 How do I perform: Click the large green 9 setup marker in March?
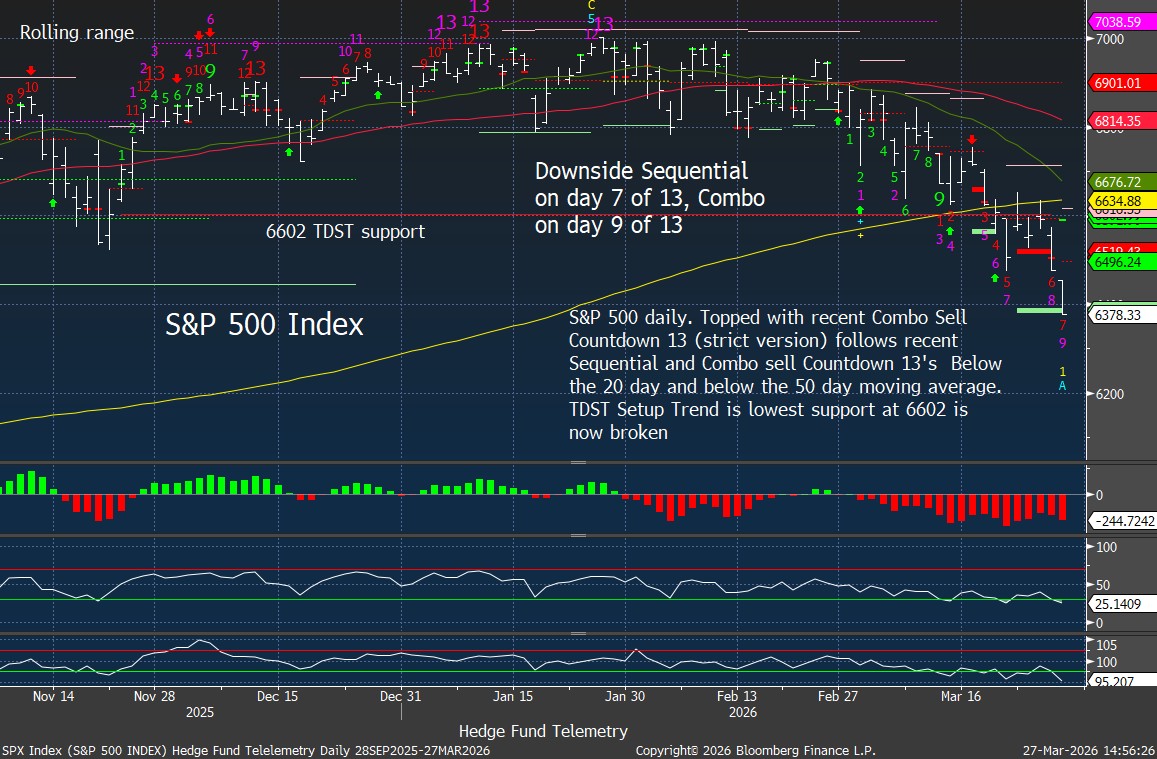pyautogui.click(x=939, y=198)
